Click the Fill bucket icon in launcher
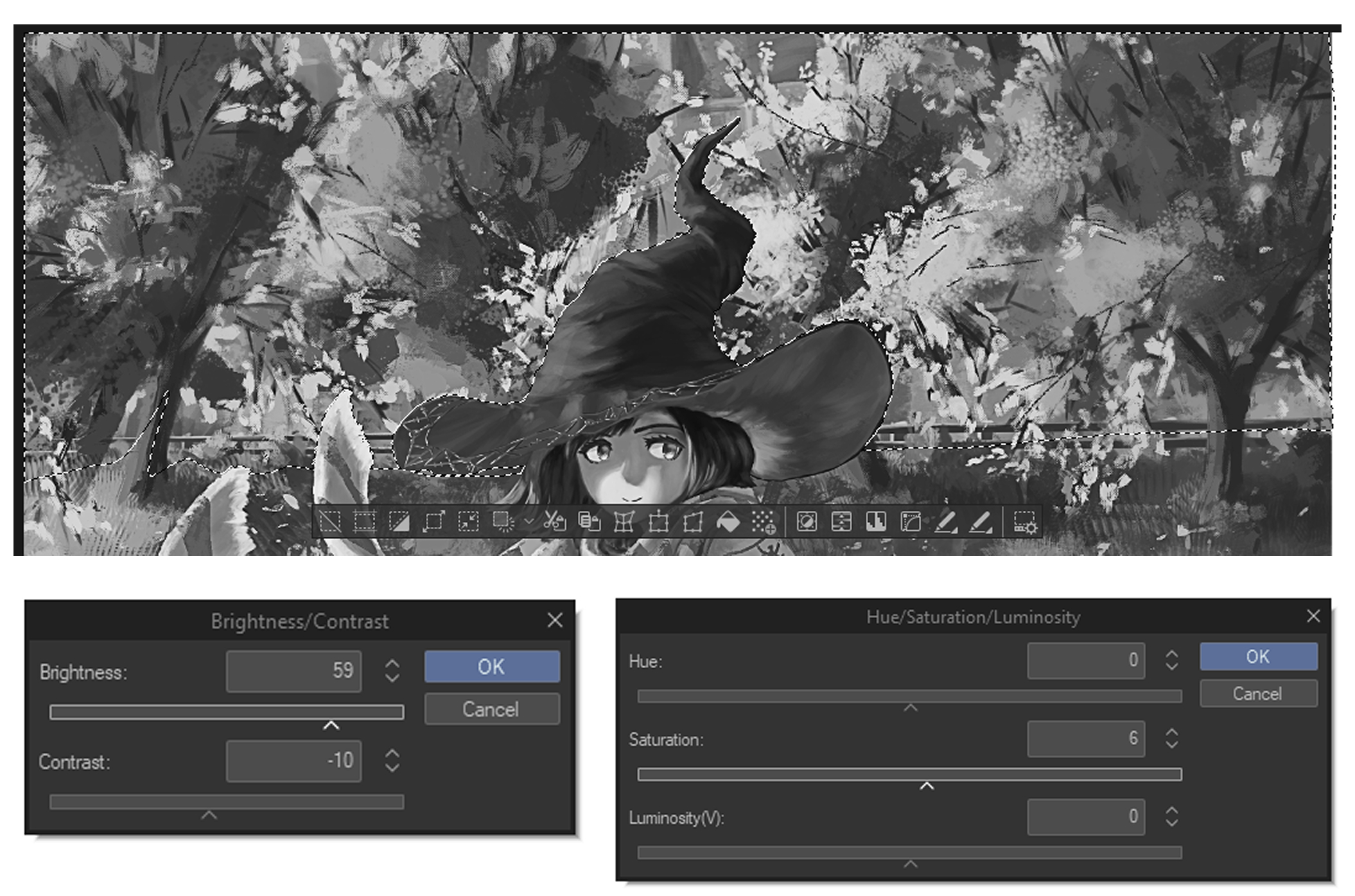Viewport: 1355px width, 896px height. click(728, 521)
